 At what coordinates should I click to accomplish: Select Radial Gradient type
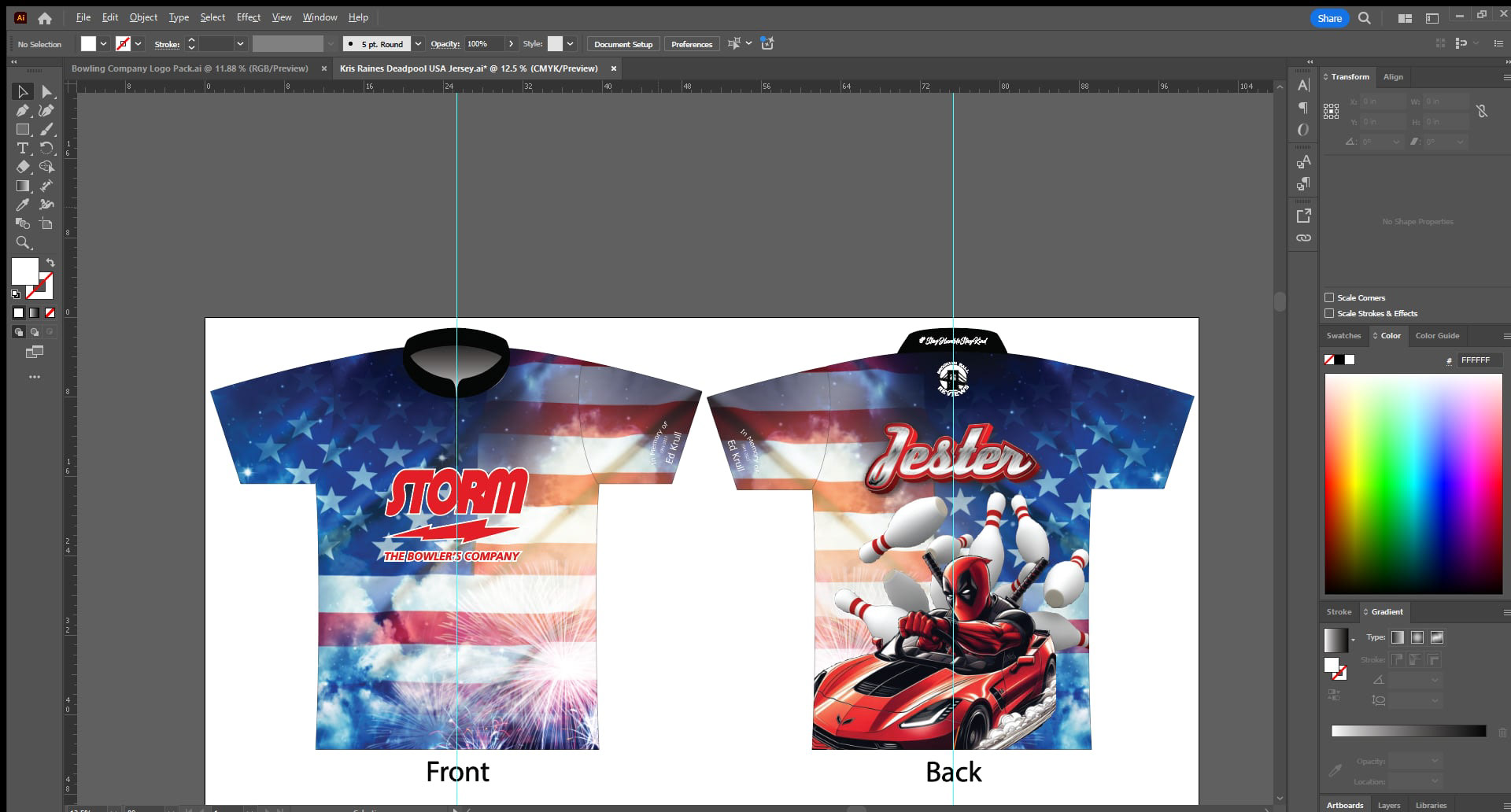point(1417,637)
